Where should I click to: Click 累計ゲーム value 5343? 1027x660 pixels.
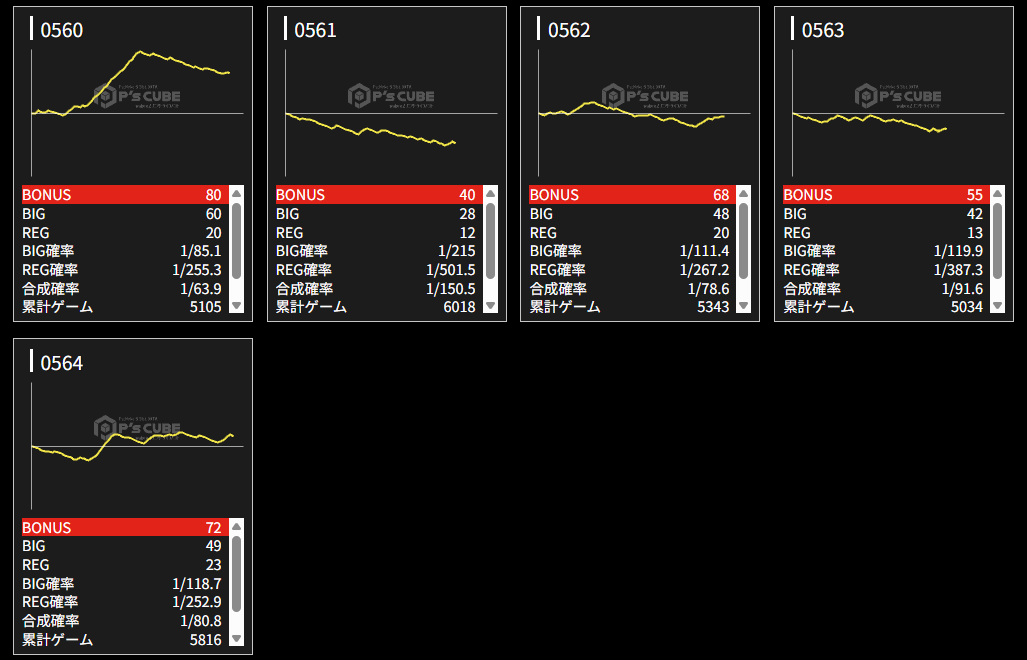click(713, 307)
